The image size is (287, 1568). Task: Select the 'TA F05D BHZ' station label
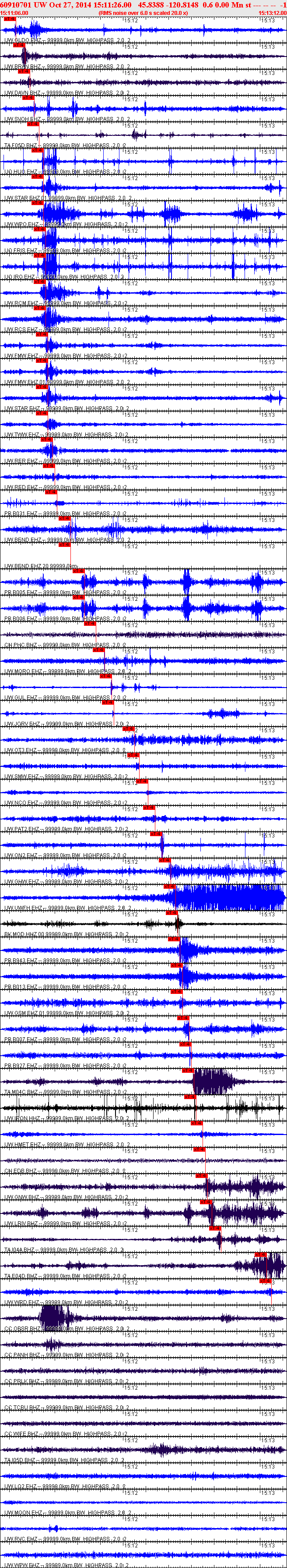(x=21, y=145)
